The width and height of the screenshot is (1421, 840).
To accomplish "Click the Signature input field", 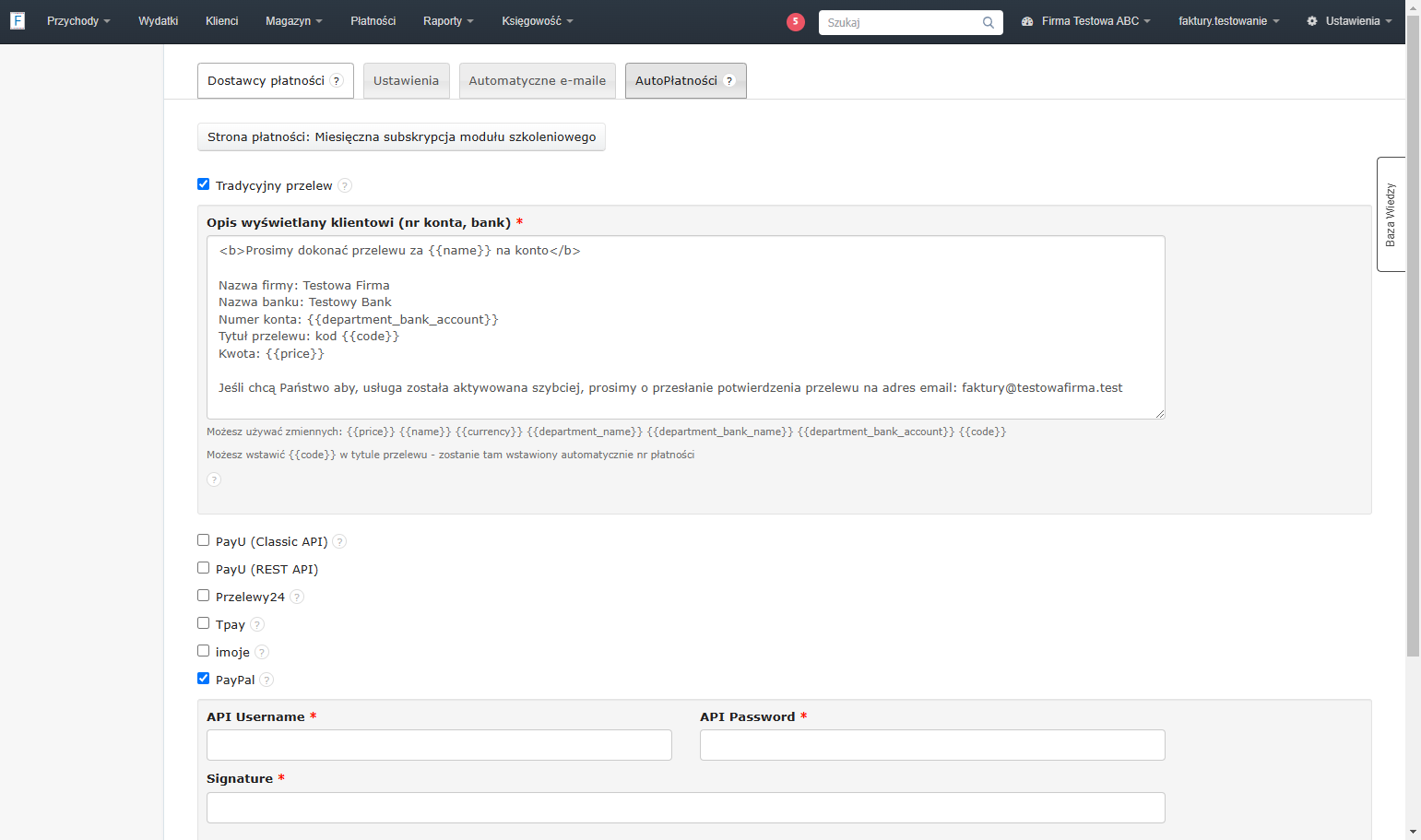I will tap(686, 808).
